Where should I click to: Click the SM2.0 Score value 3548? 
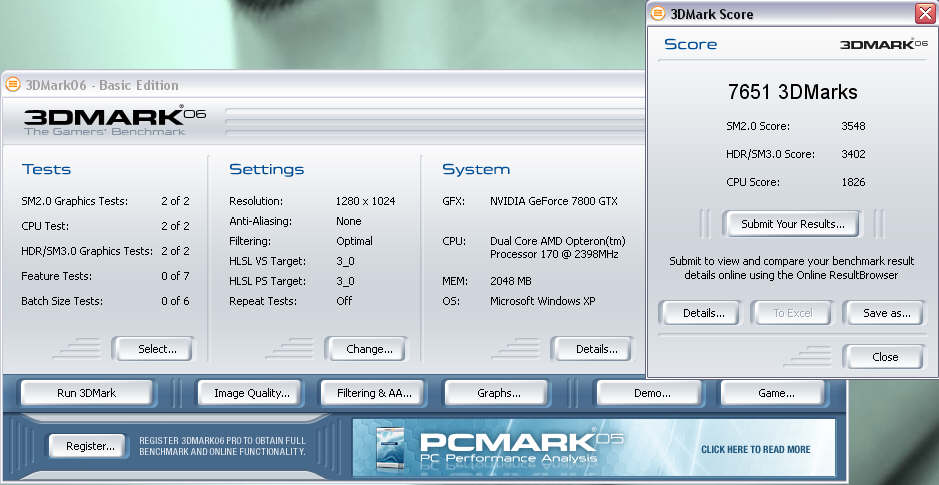tap(853, 126)
